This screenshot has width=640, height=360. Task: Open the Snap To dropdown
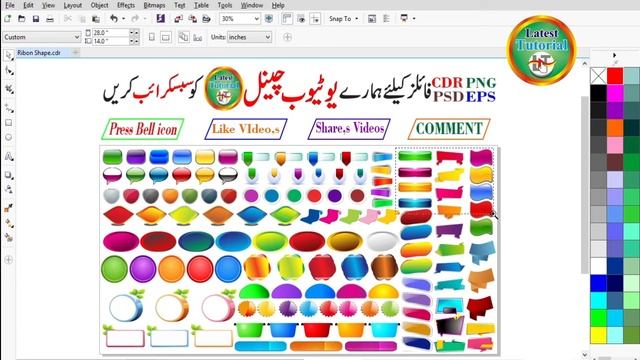point(344,19)
